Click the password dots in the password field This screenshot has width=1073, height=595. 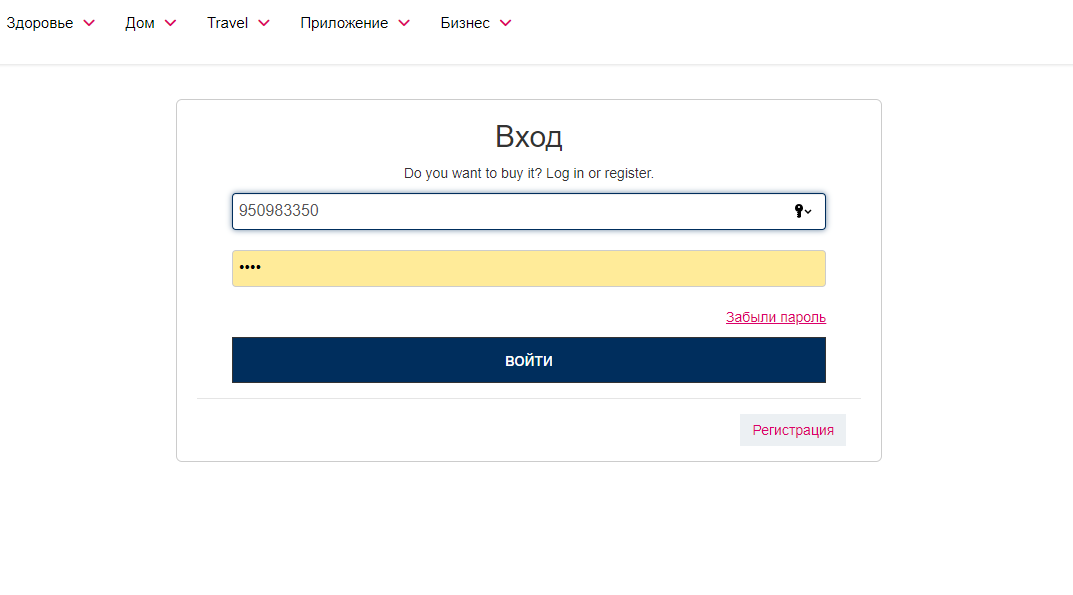point(250,268)
